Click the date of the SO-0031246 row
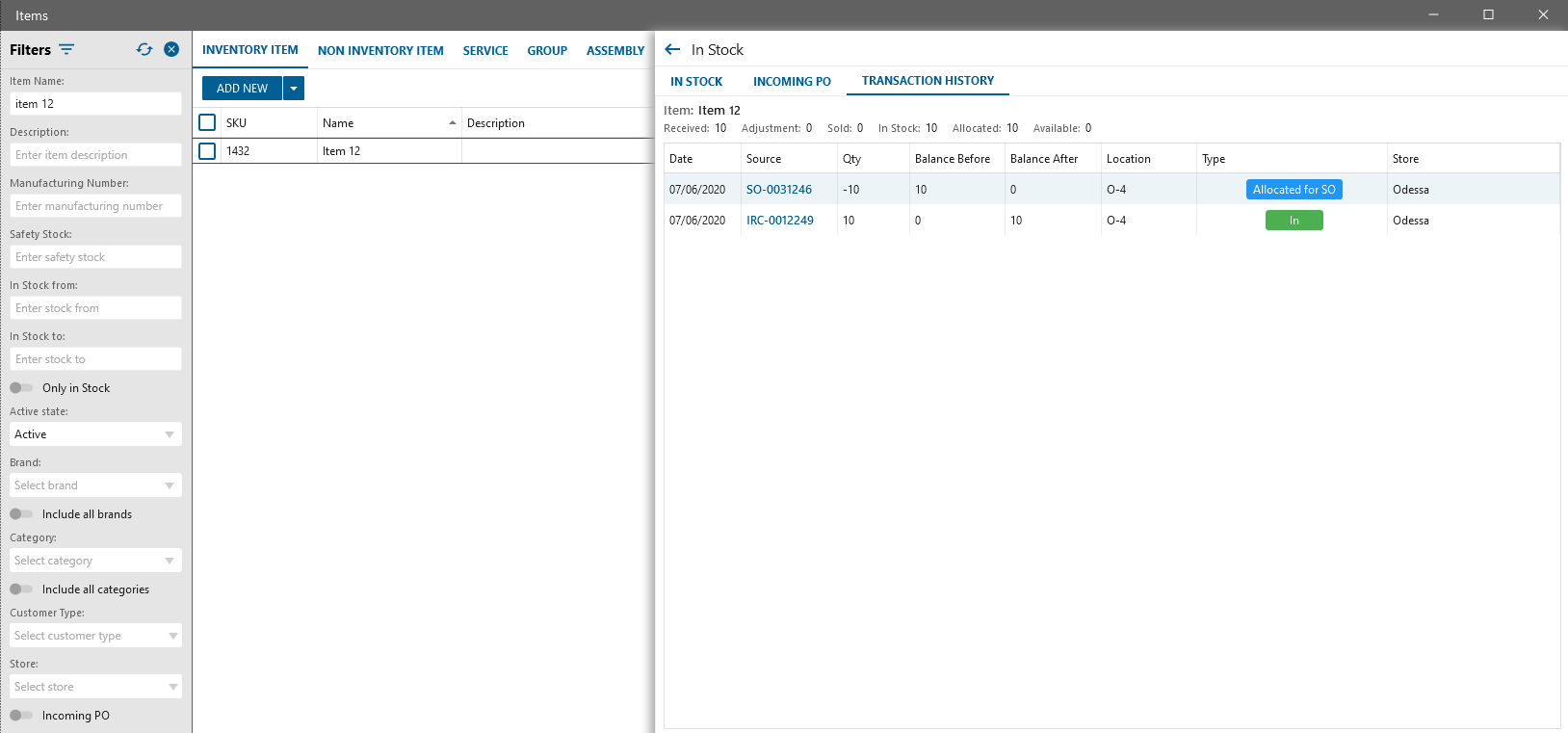 point(702,190)
